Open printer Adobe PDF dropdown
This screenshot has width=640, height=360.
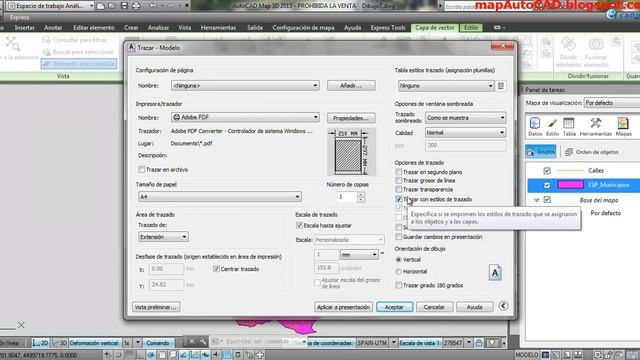245,117
